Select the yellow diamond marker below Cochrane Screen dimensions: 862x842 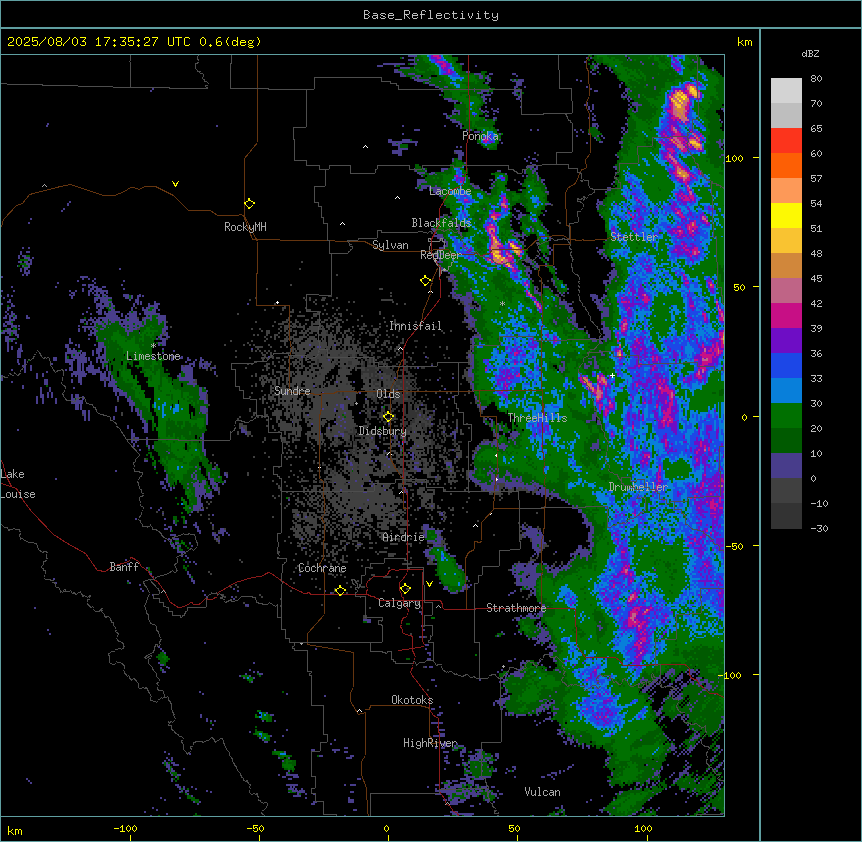click(340, 590)
